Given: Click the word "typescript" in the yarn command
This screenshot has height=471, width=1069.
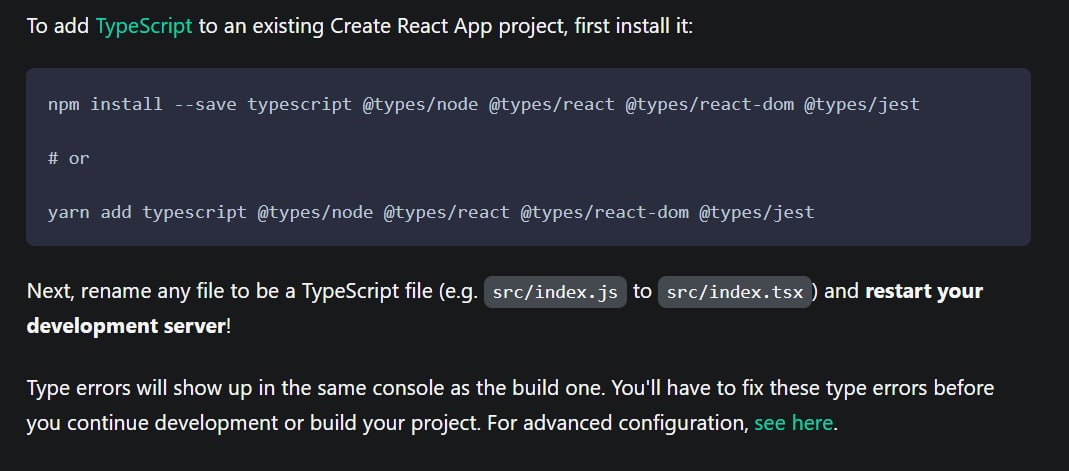Looking at the screenshot, I should (x=194, y=212).
